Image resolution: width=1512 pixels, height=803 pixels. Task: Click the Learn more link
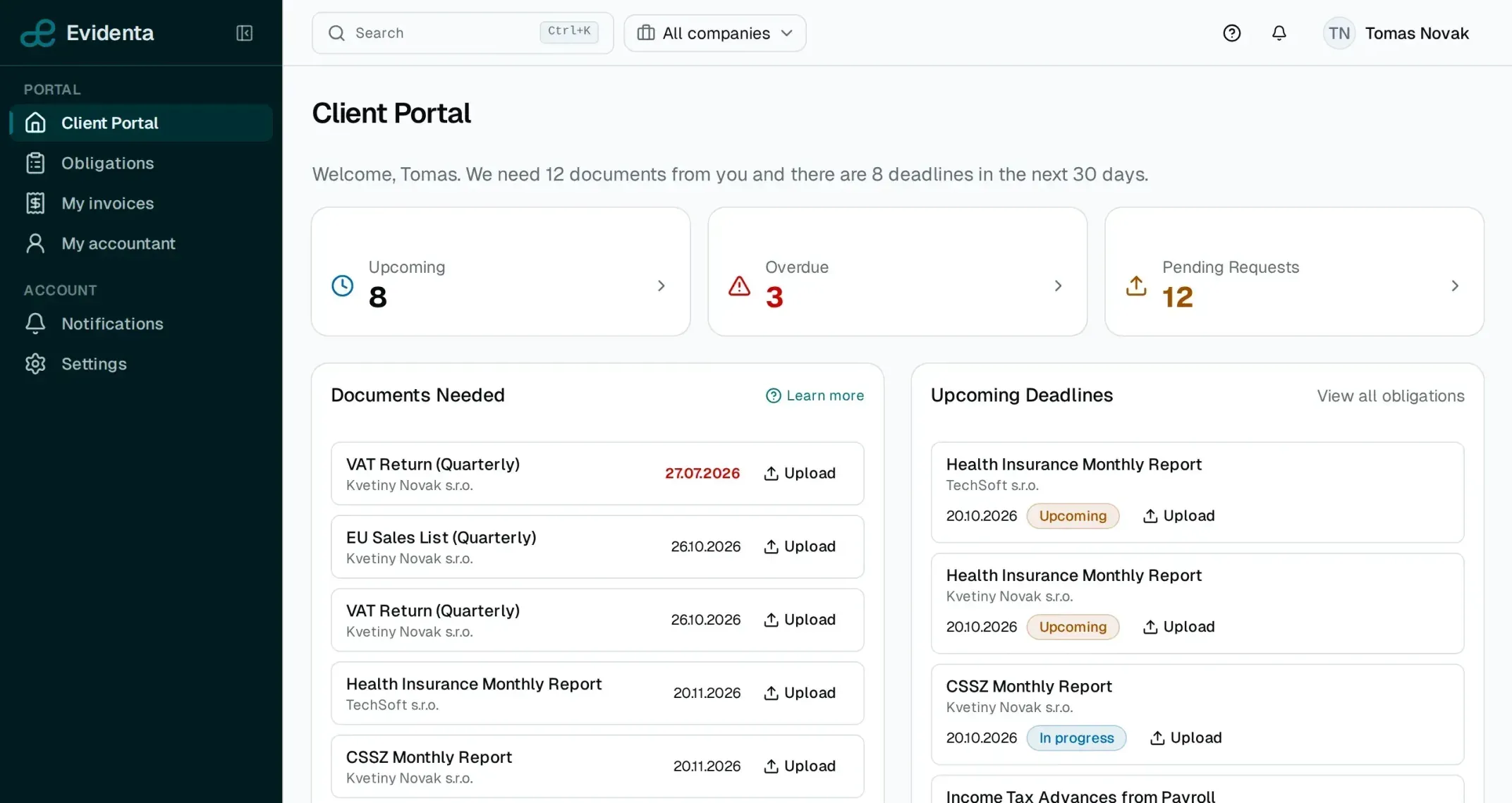point(815,396)
